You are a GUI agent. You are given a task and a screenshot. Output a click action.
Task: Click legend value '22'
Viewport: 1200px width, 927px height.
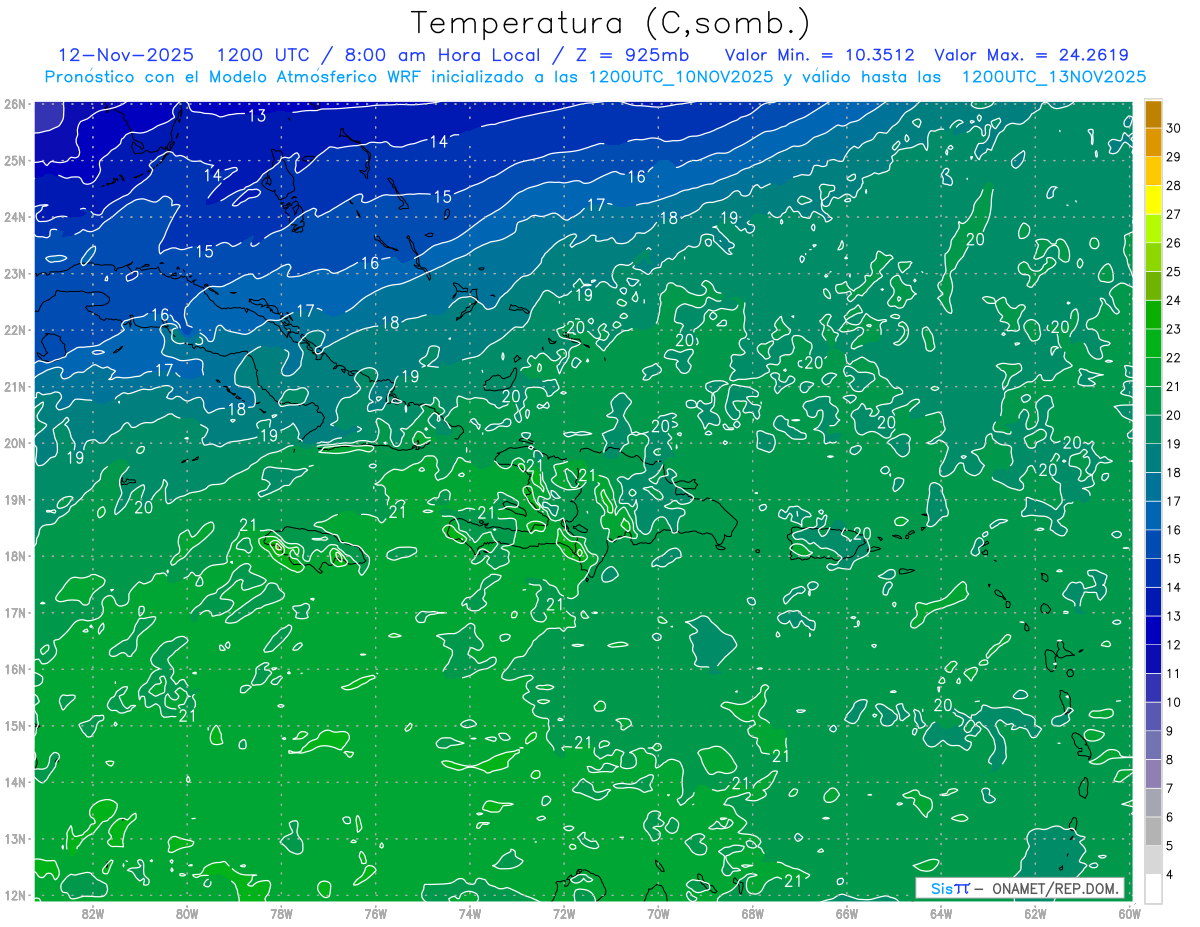pos(1173,358)
